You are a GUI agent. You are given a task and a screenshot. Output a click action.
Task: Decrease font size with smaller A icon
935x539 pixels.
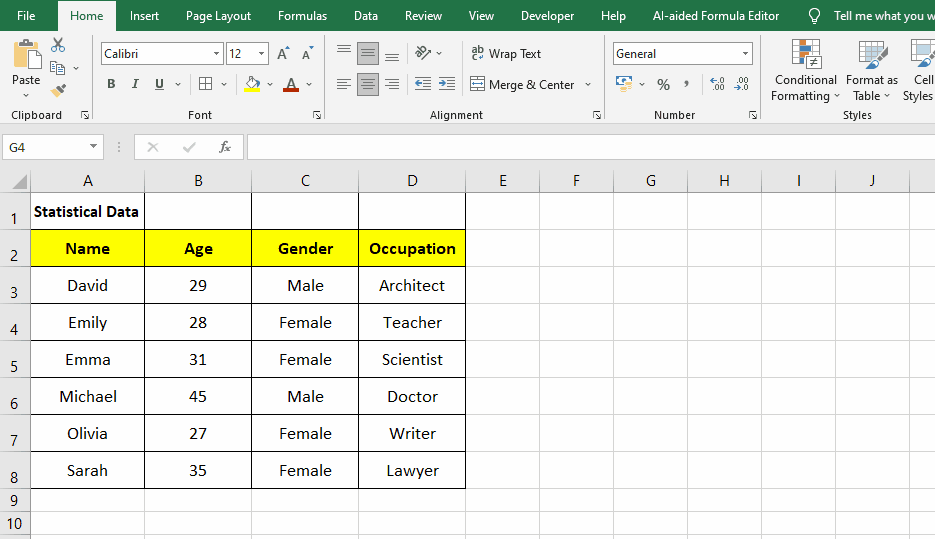click(307, 54)
